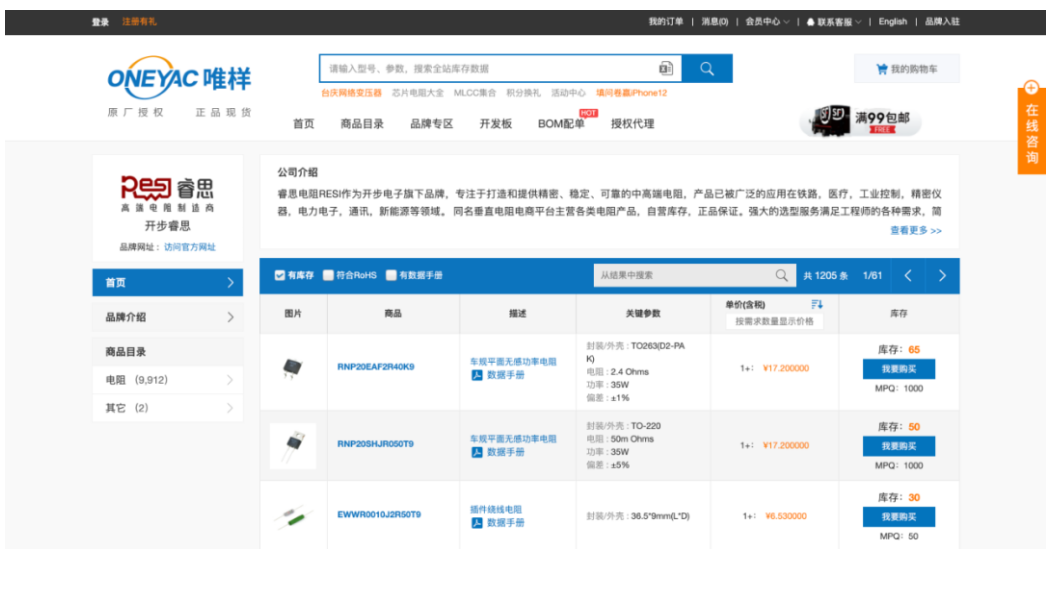Click the 芯片电阻大全 hot search link
The image size is (1052, 594).
[417, 93]
